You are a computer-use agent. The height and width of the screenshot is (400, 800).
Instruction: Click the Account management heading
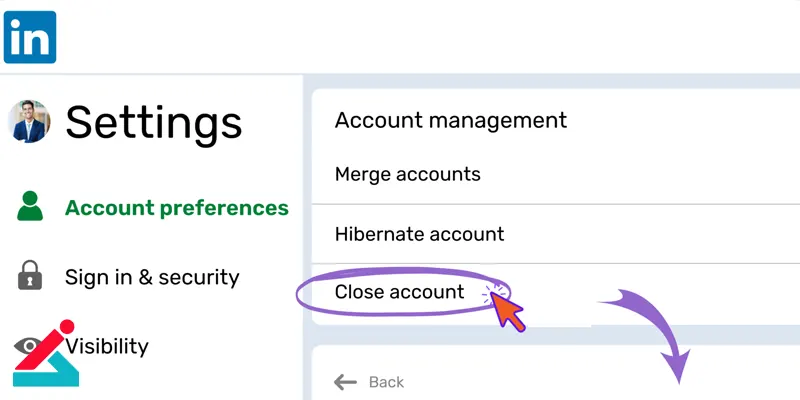[451, 120]
